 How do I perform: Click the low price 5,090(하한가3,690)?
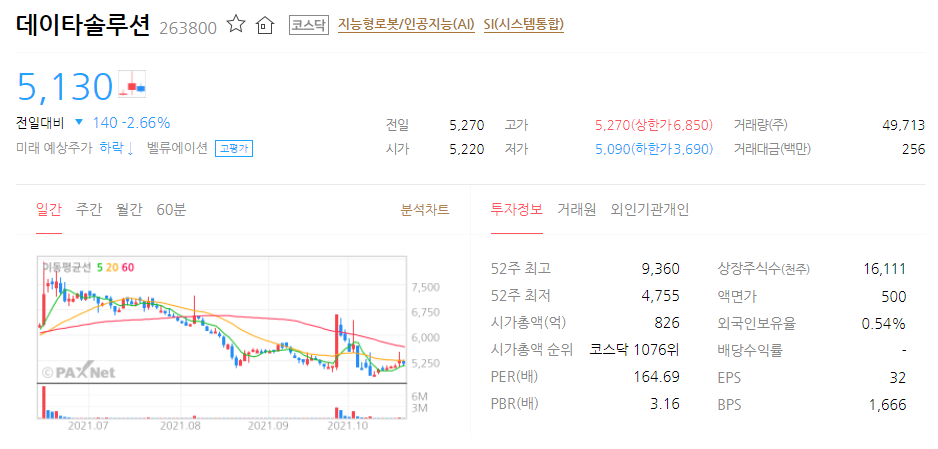(x=654, y=149)
